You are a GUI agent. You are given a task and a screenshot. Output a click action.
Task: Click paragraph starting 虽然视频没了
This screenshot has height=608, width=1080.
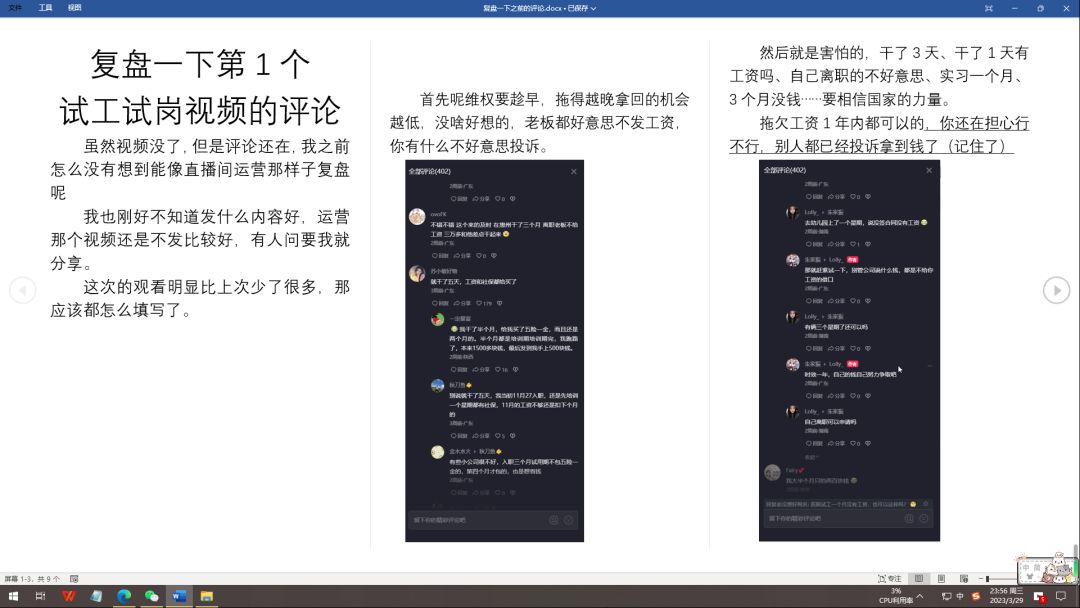[200, 169]
